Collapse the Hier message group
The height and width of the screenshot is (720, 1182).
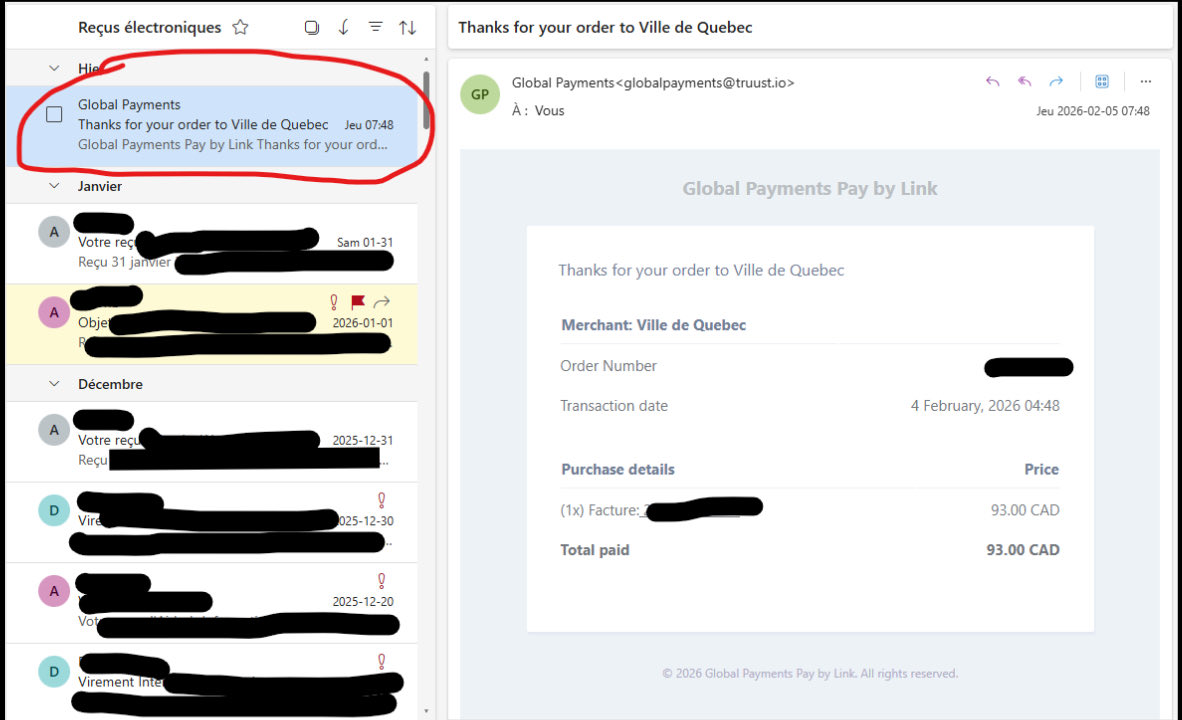click(54, 68)
